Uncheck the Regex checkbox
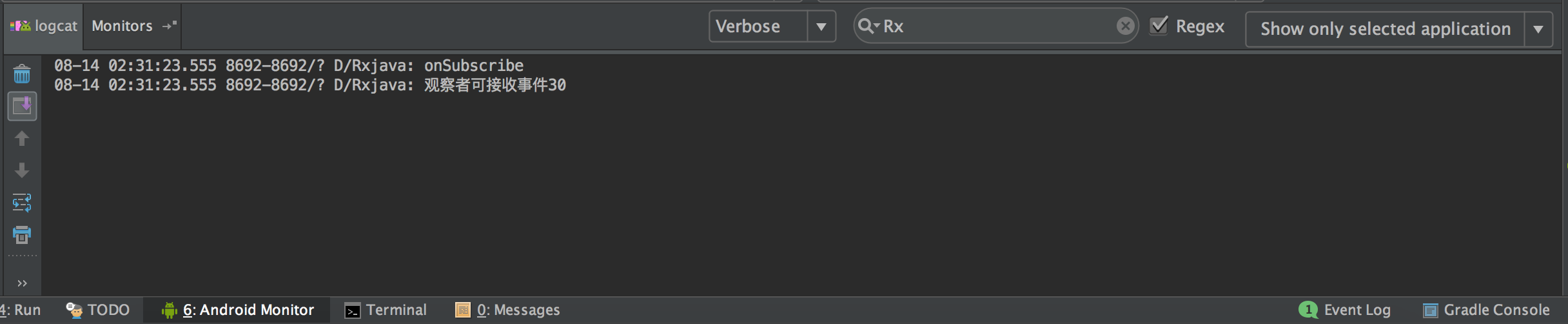 (x=1159, y=26)
